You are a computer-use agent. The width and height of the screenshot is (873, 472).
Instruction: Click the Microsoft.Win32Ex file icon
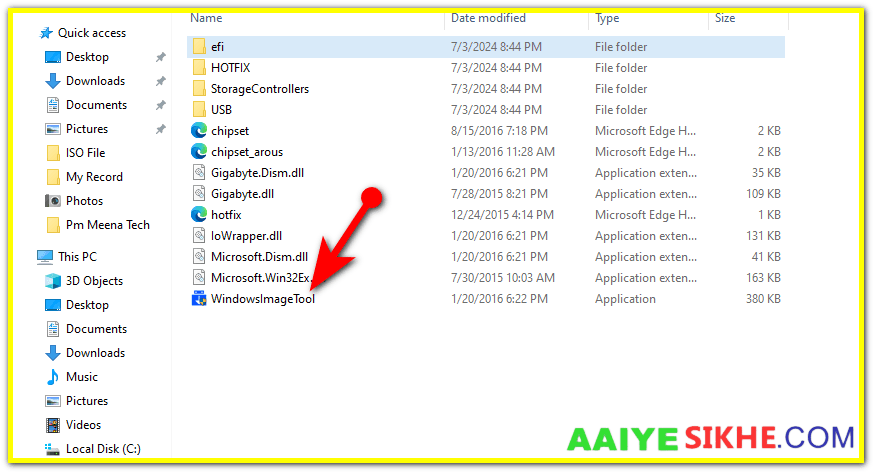pos(199,277)
